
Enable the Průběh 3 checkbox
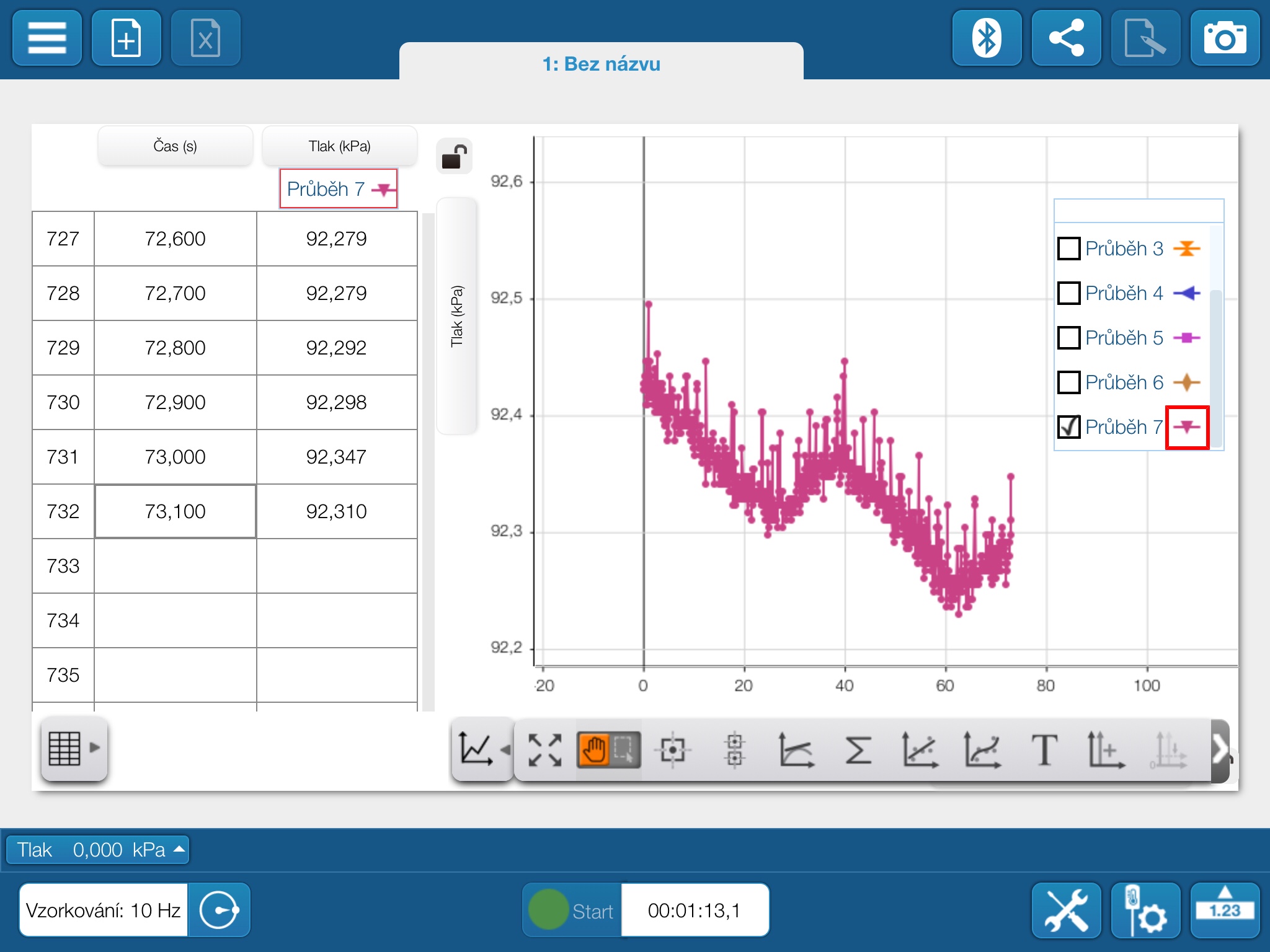tap(1068, 249)
